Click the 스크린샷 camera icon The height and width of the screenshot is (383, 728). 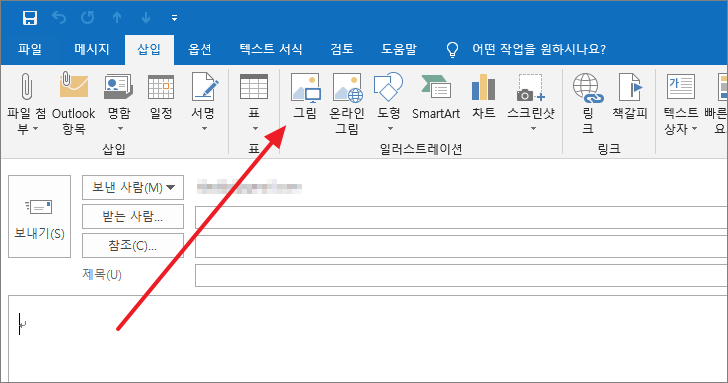tap(531, 87)
